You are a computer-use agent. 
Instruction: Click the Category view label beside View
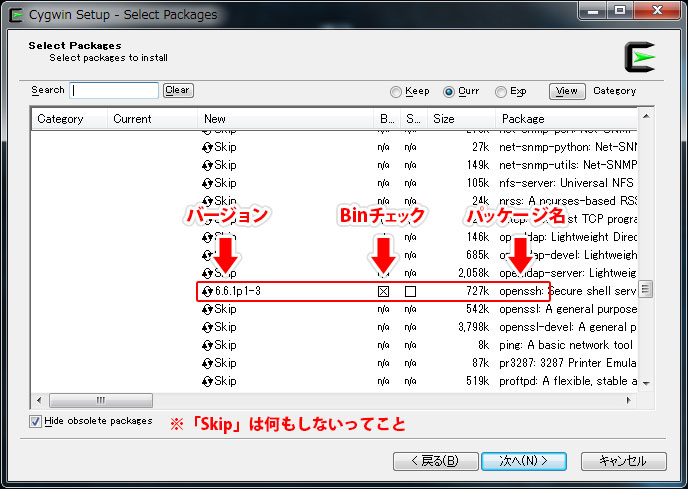(615, 91)
